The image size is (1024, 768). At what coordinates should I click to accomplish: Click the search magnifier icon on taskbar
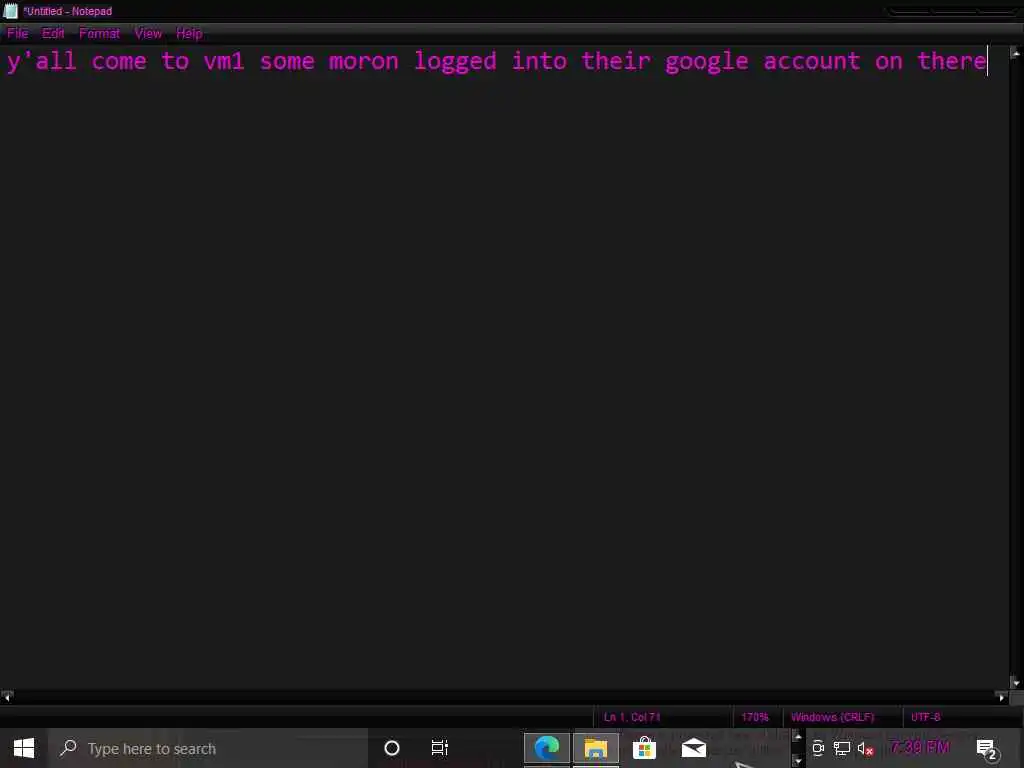pos(68,748)
